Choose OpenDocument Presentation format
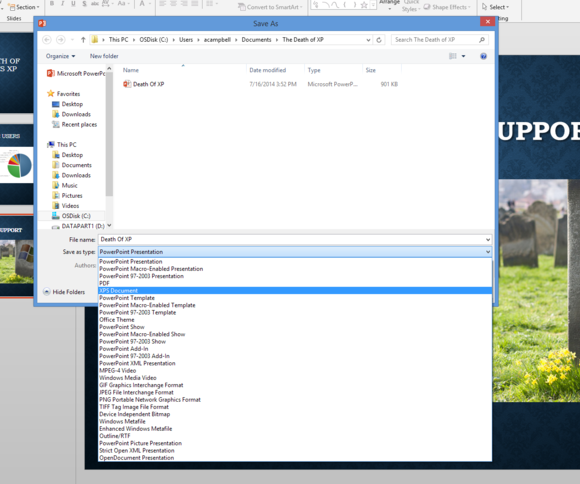This screenshot has height=484, width=580. 295,458
